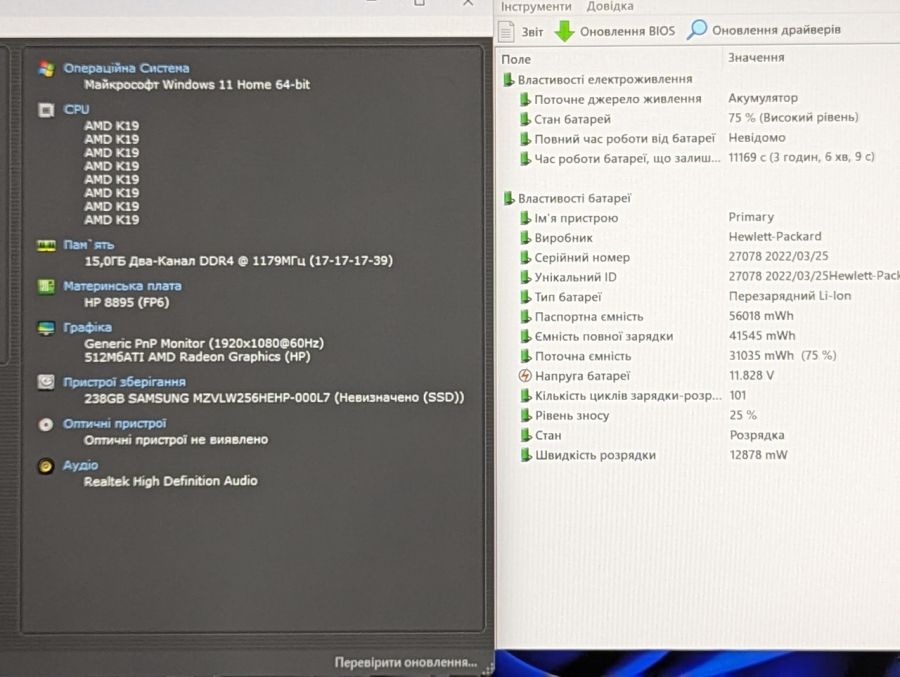900x677 pixels.
Task: Click the Напруга батареї lightning icon
Action: click(x=525, y=376)
